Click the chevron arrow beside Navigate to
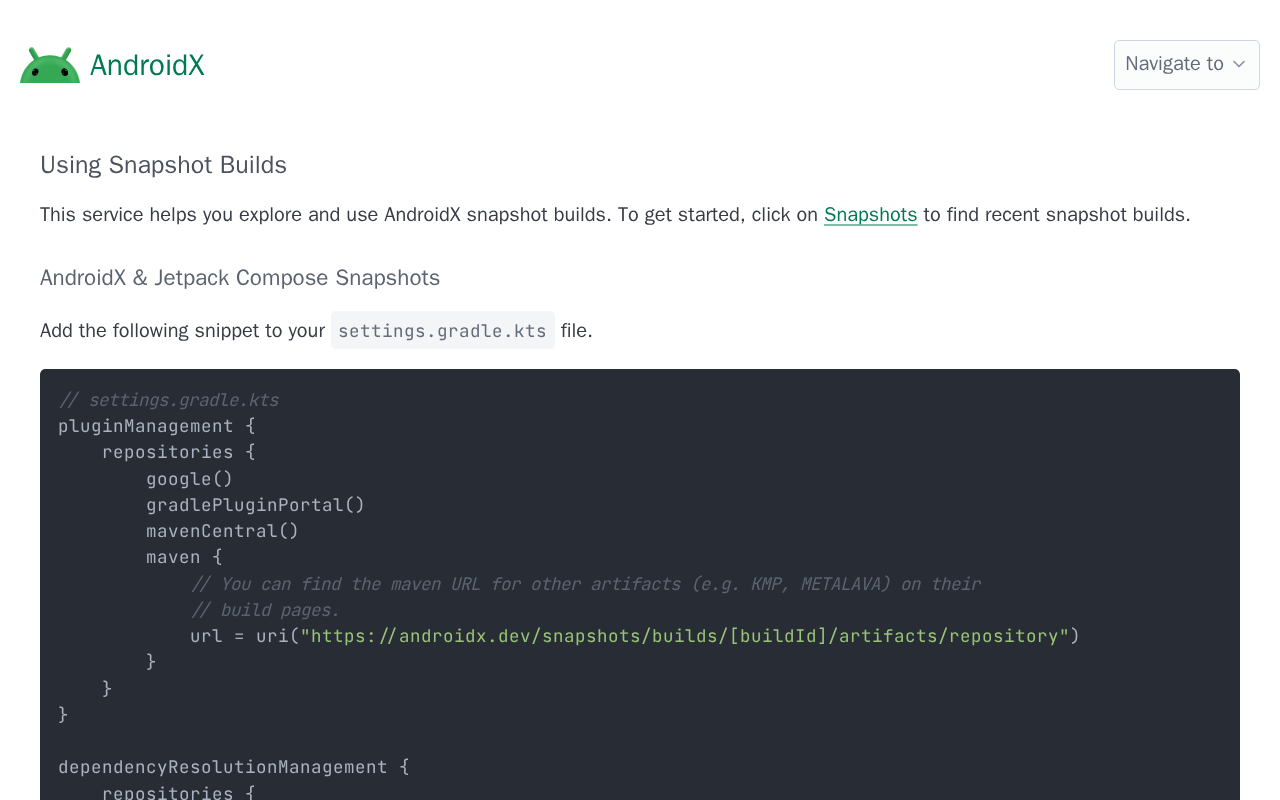The width and height of the screenshot is (1280, 800). point(1239,64)
